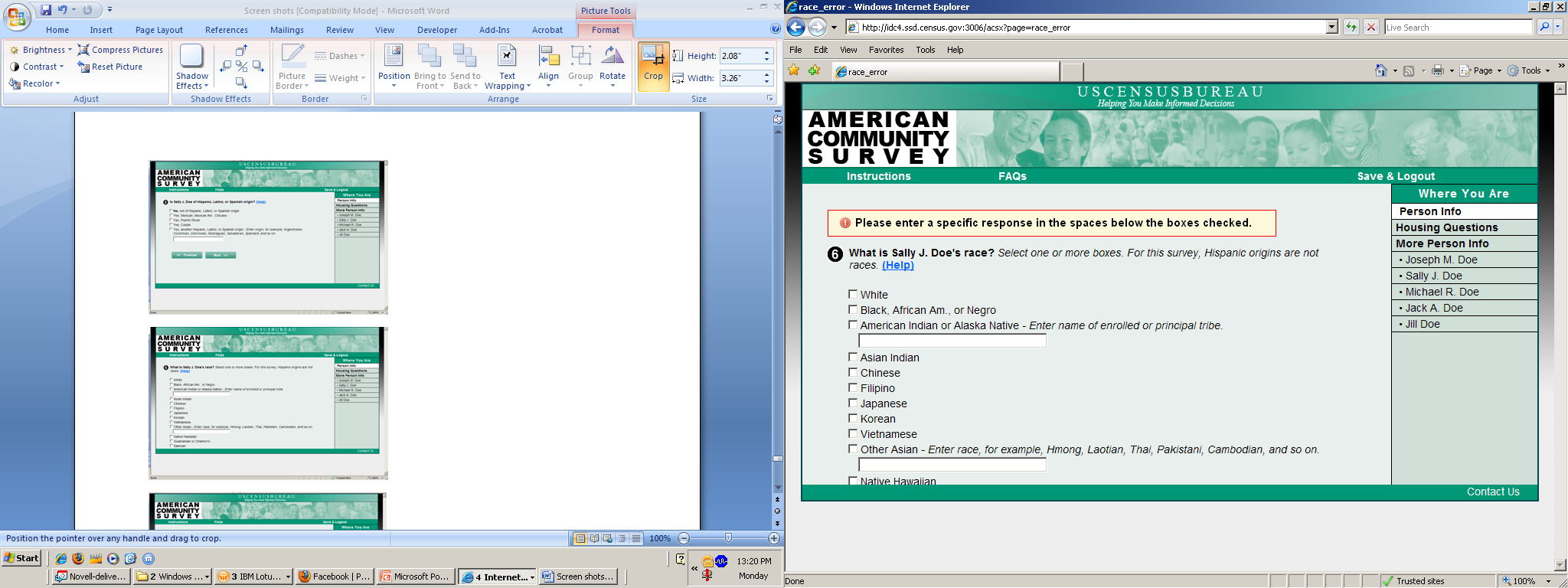Open the File menu in IE
This screenshot has height=588, width=1568.
click(795, 50)
